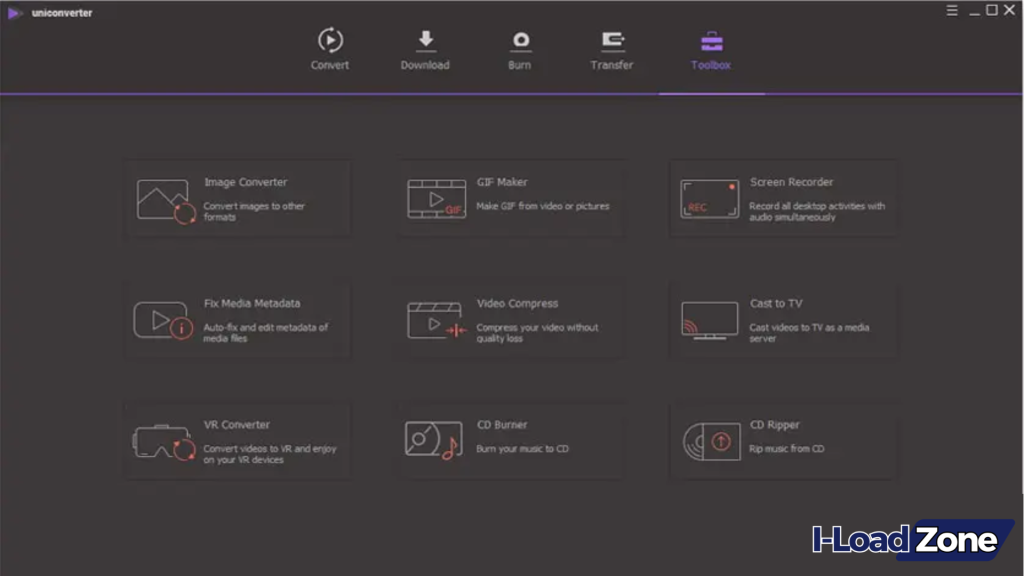Click the VR Converter headset icon
1024x576 pixels.
pyautogui.click(x=164, y=442)
